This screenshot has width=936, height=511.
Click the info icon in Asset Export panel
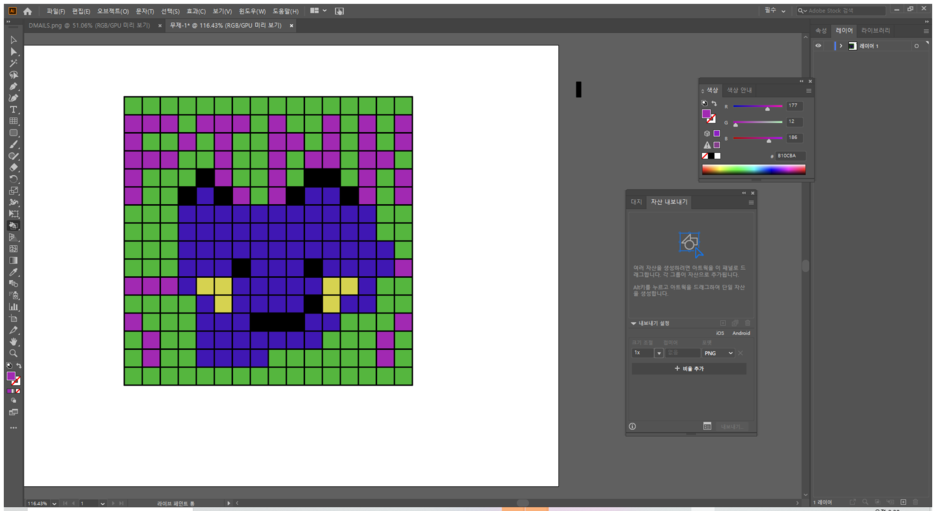tap(632, 426)
